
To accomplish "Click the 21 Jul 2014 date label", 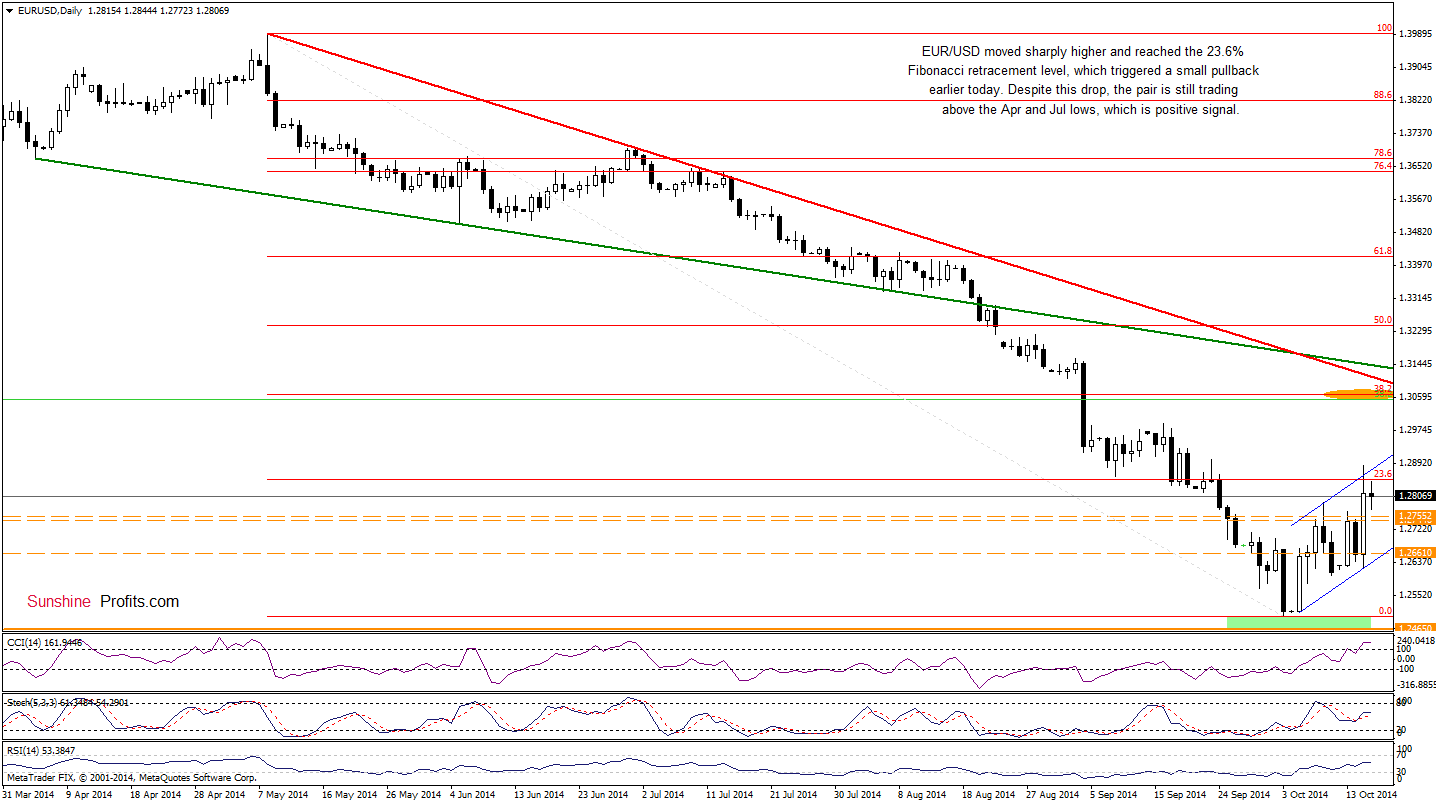I will click(794, 794).
